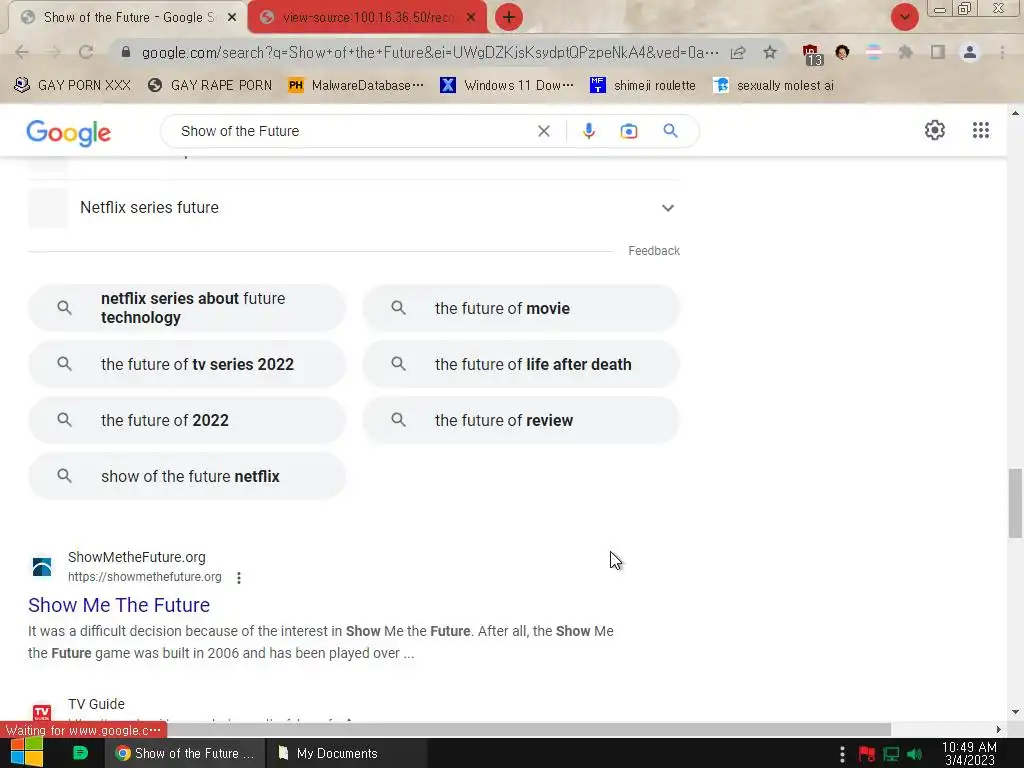This screenshot has height=768, width=1024.
Task: Open the extensions puzzle piece menu
Action: coord(905,52)
